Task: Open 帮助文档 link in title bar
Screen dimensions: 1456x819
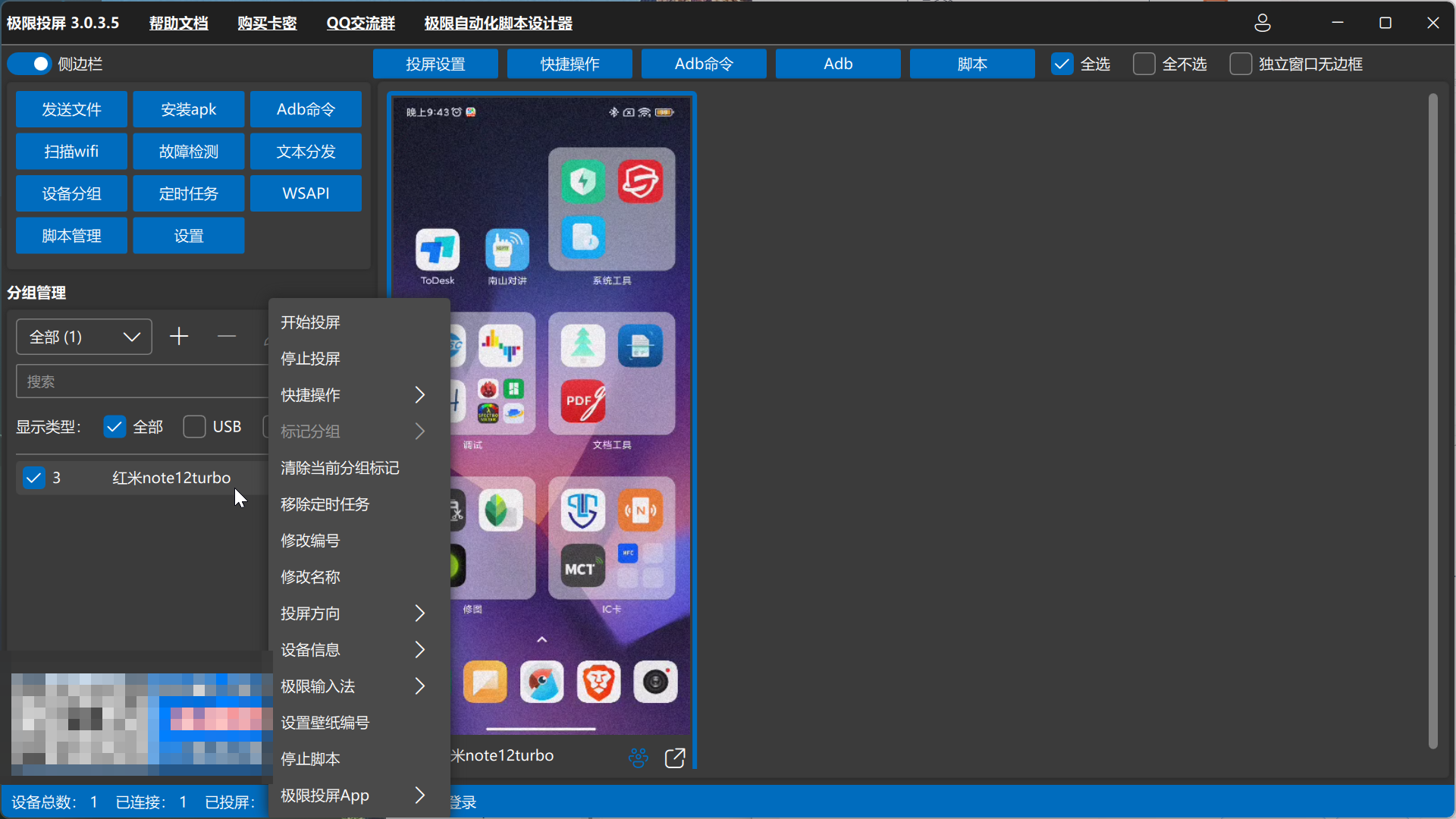Action: point(178,23)
